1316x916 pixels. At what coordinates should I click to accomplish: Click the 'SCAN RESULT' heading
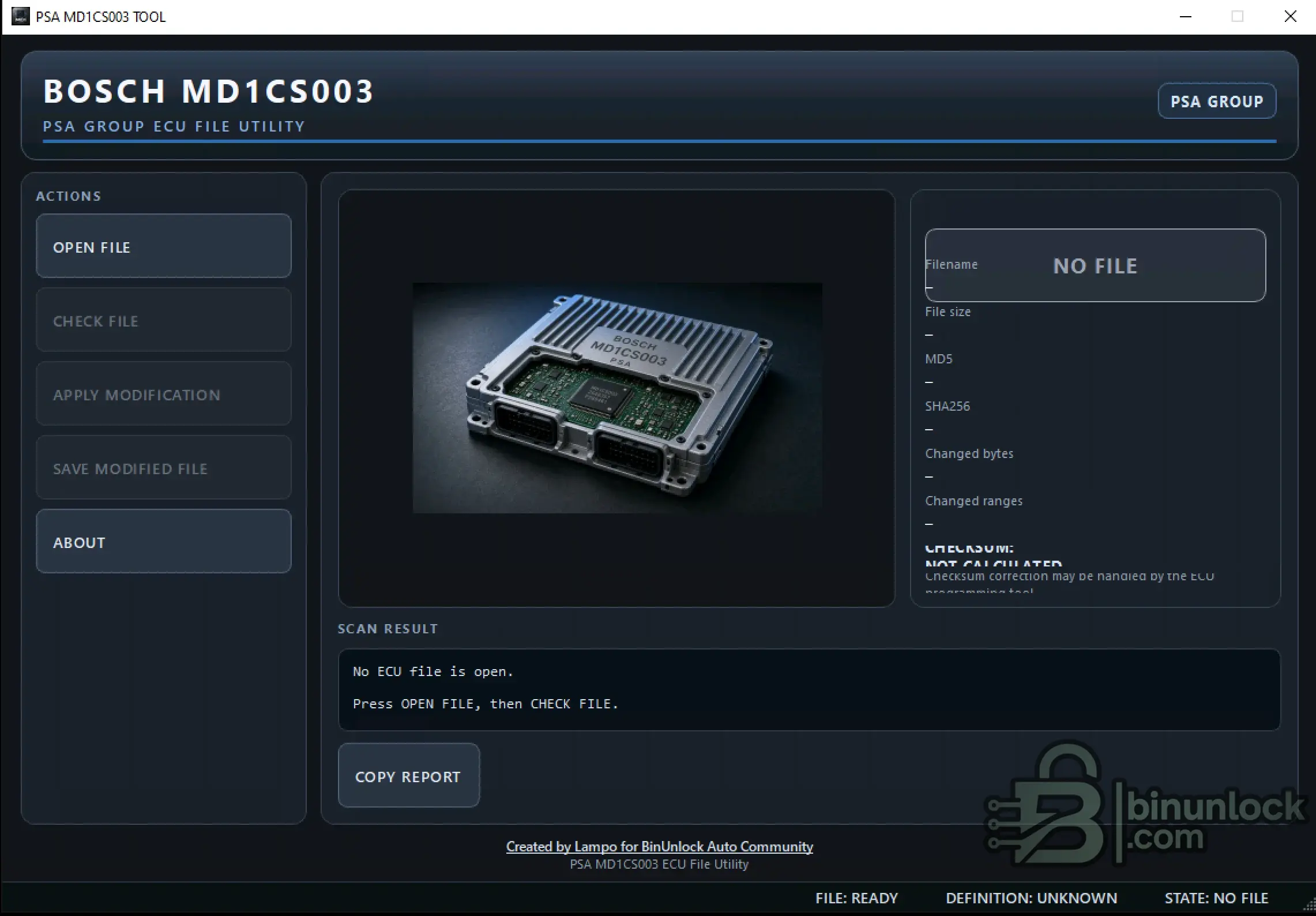pyautogui.click(x=388, y=629)
